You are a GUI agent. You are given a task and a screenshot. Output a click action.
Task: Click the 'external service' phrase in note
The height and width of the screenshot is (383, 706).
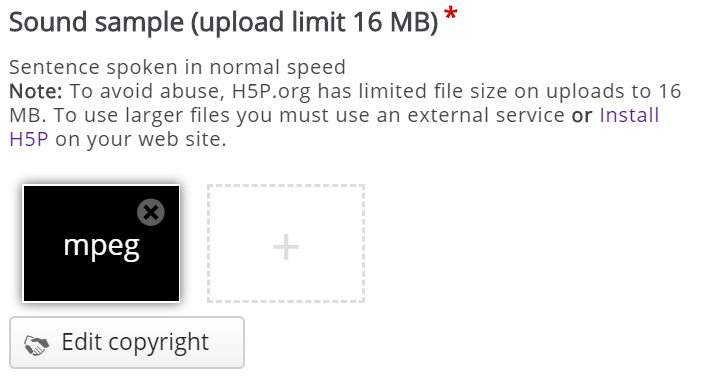[x=486, y=115]
